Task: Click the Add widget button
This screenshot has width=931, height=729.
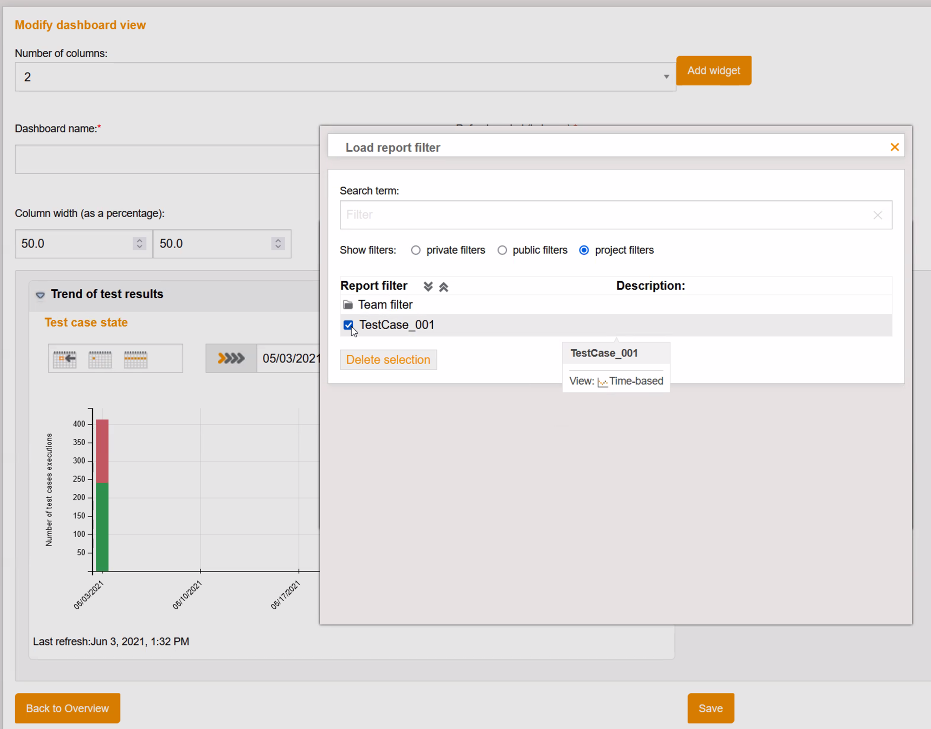Action: click(713, 70)
